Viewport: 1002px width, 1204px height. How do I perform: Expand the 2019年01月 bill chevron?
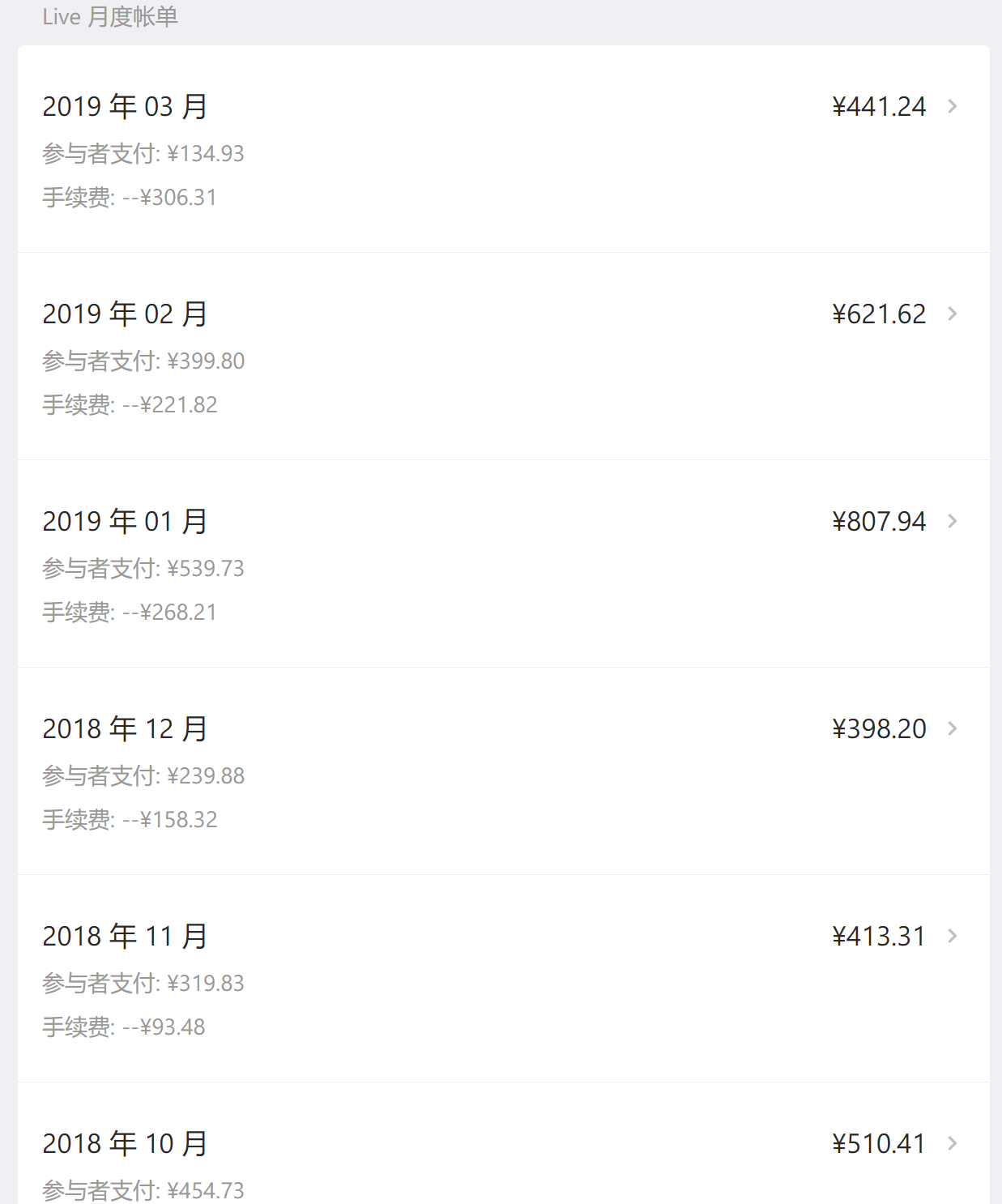click(x=953, y=521)
